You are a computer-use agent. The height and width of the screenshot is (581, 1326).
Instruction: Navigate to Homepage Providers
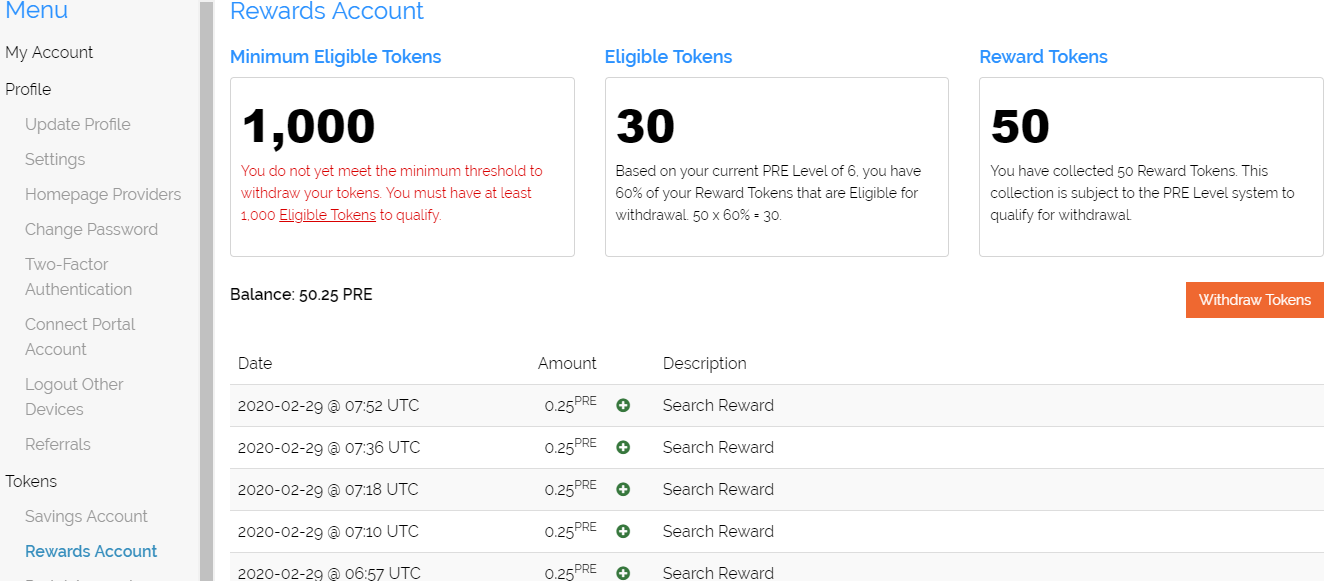pos(103,195)
